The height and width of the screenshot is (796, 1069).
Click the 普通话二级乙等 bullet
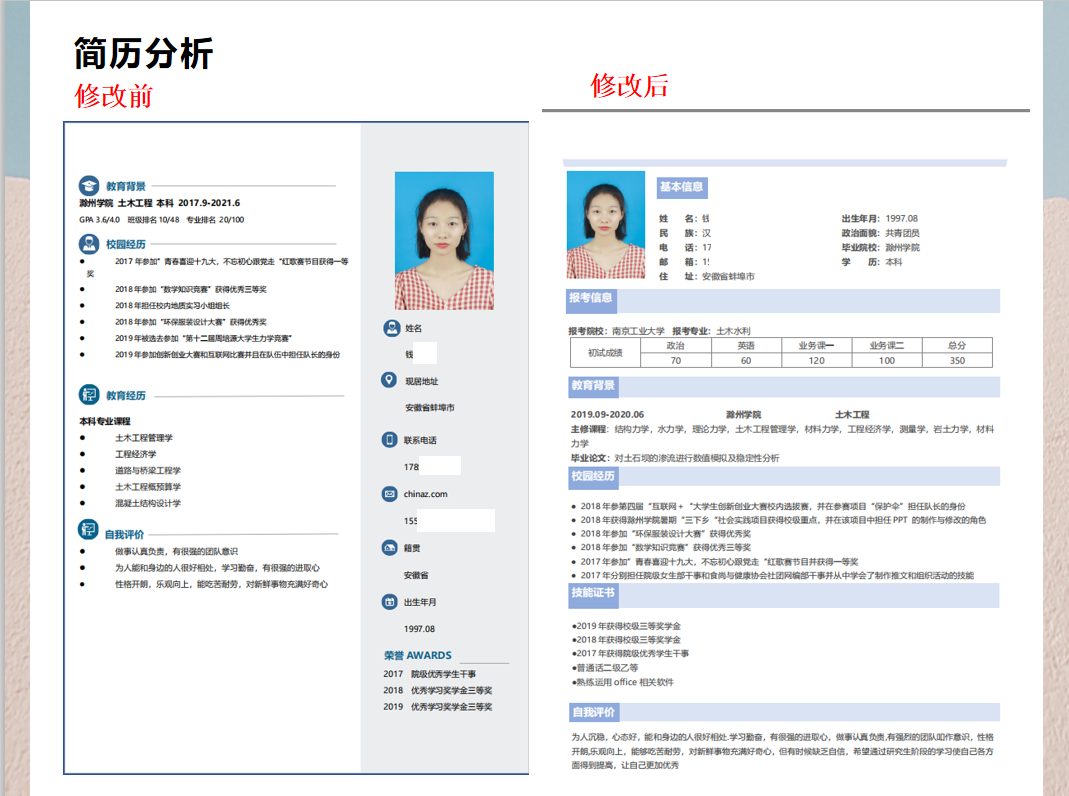point(605,668)
